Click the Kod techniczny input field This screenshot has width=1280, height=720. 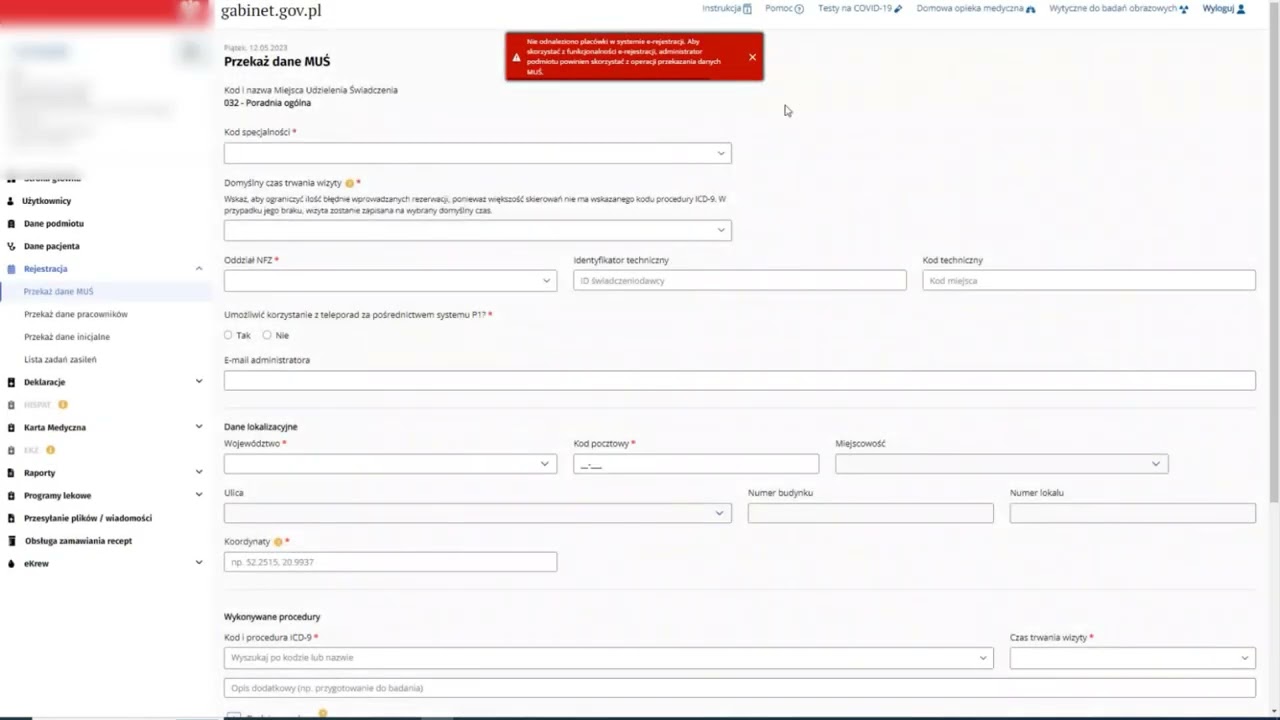1089,280
